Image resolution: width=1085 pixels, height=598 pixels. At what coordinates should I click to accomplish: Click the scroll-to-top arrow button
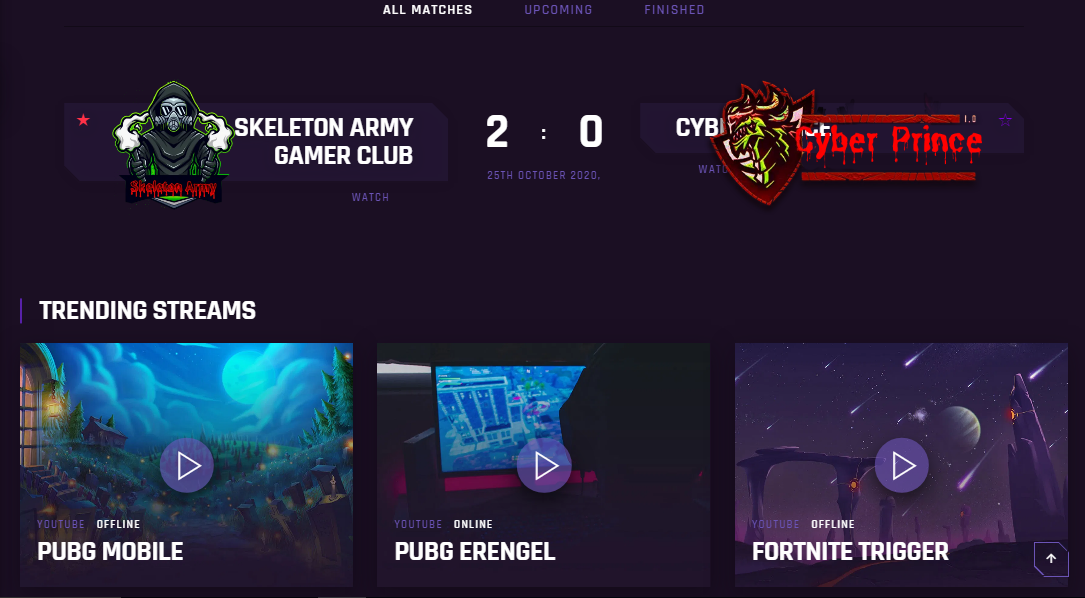1051,559
